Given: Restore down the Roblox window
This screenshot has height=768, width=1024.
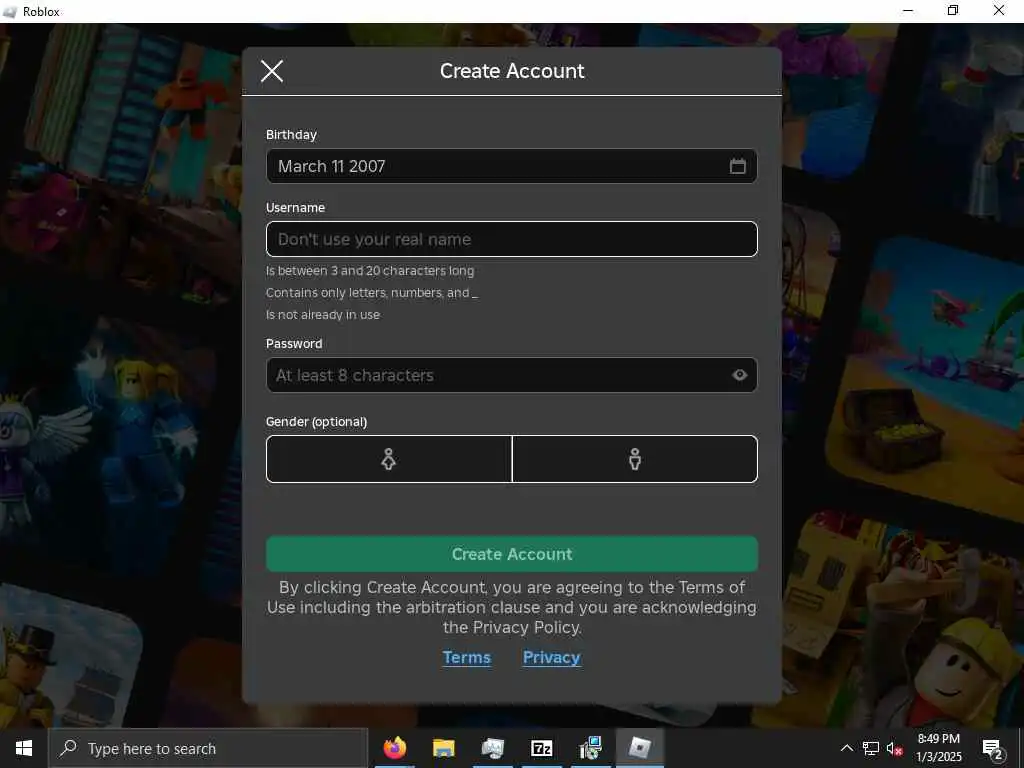Looking at the screenshot, I should (x=953, y=11).
